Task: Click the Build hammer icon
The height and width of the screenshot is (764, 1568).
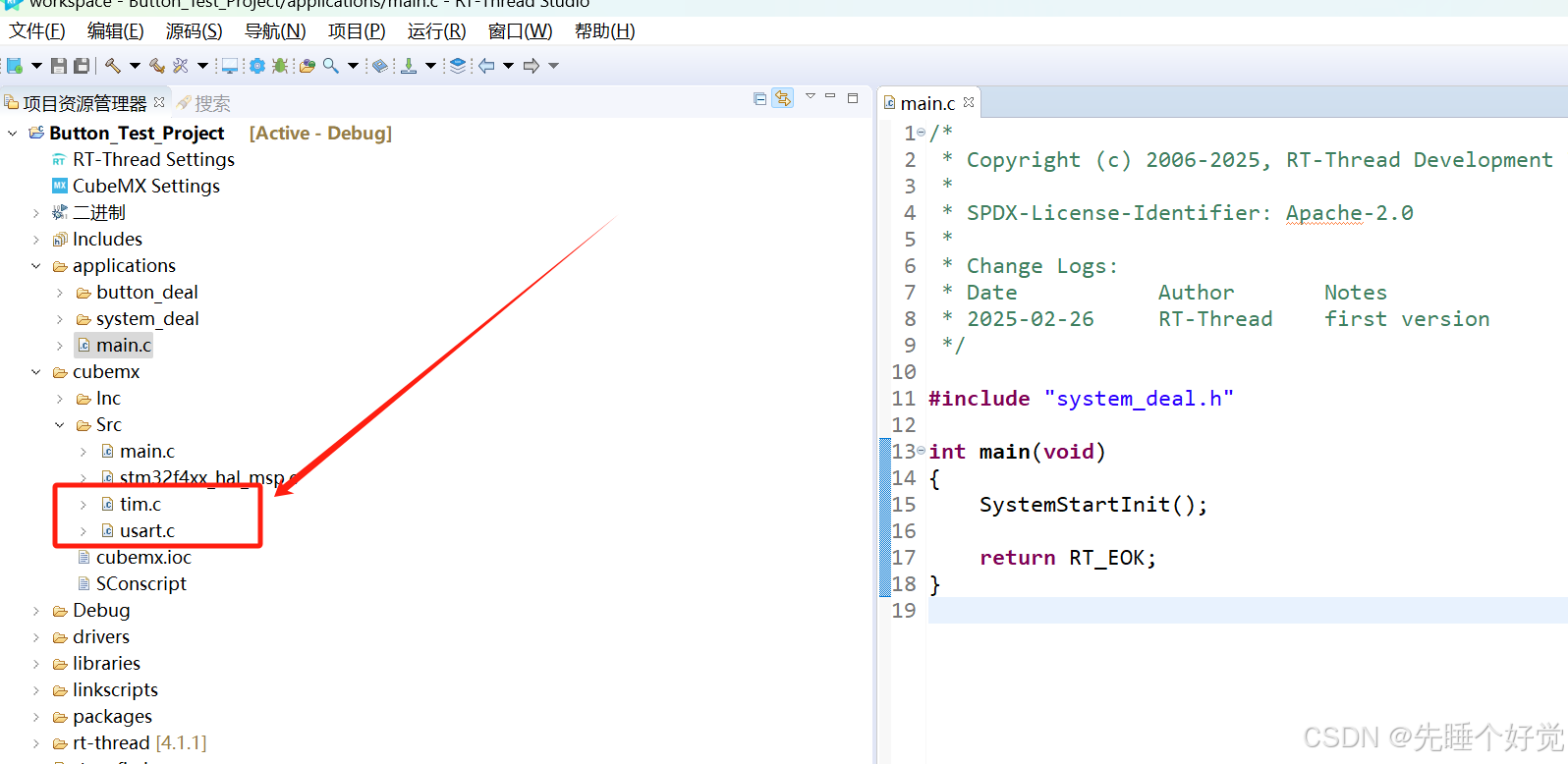Action: pos(113,66)
